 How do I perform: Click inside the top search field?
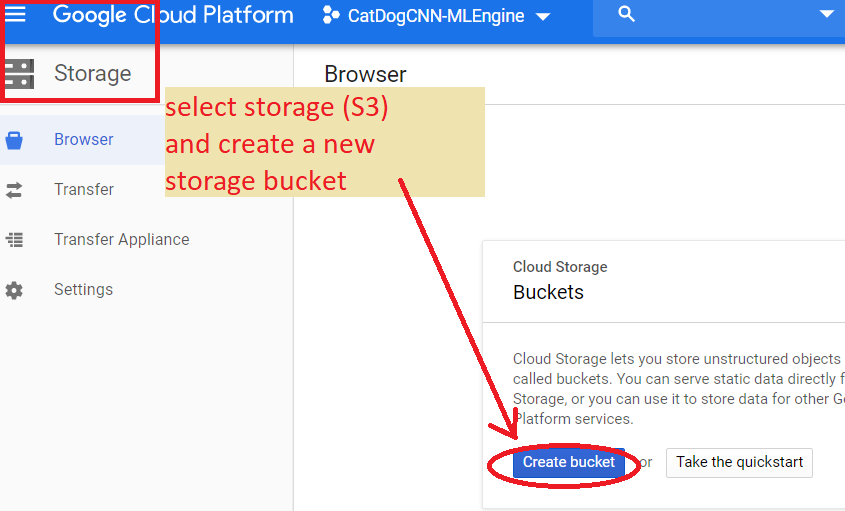pos(720,16)
